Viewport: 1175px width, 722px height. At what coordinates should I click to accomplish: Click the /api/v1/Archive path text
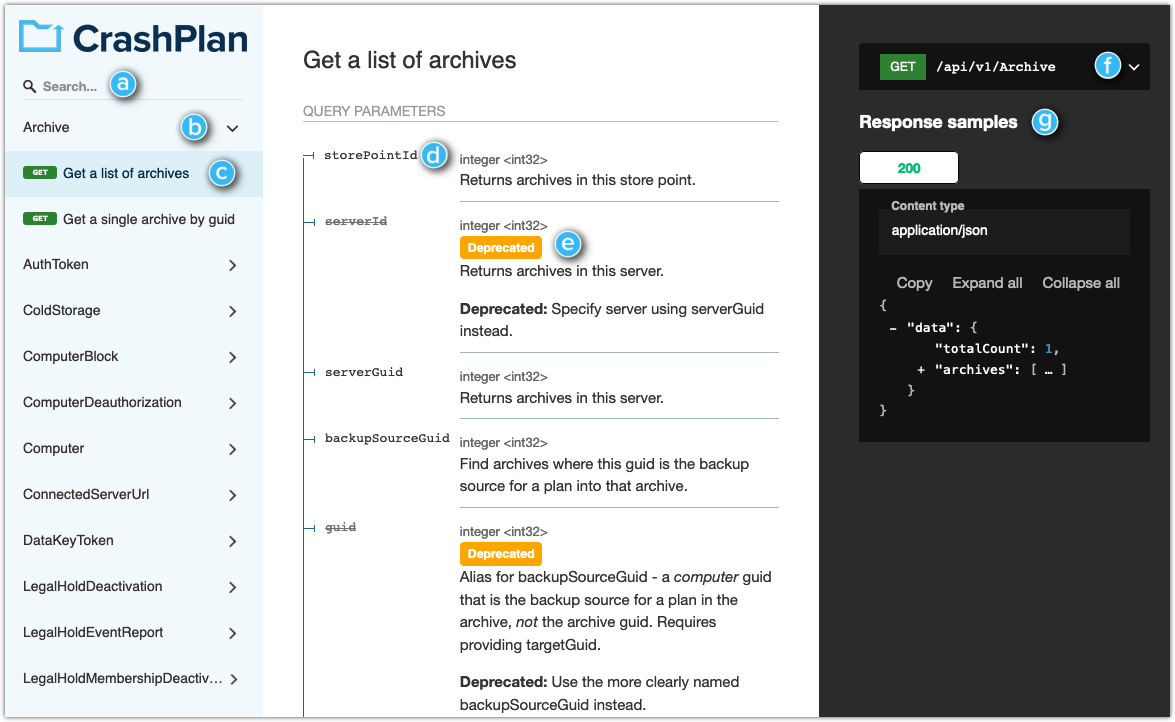996,67
